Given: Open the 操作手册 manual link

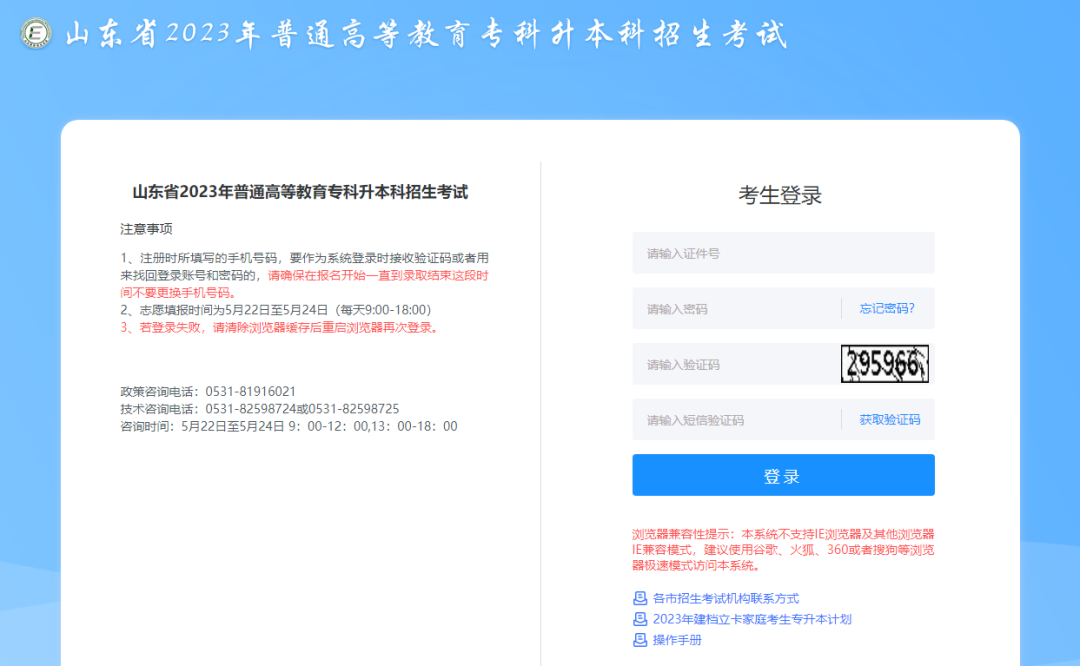Looking at the screenshot, I should tap(677, 640).
